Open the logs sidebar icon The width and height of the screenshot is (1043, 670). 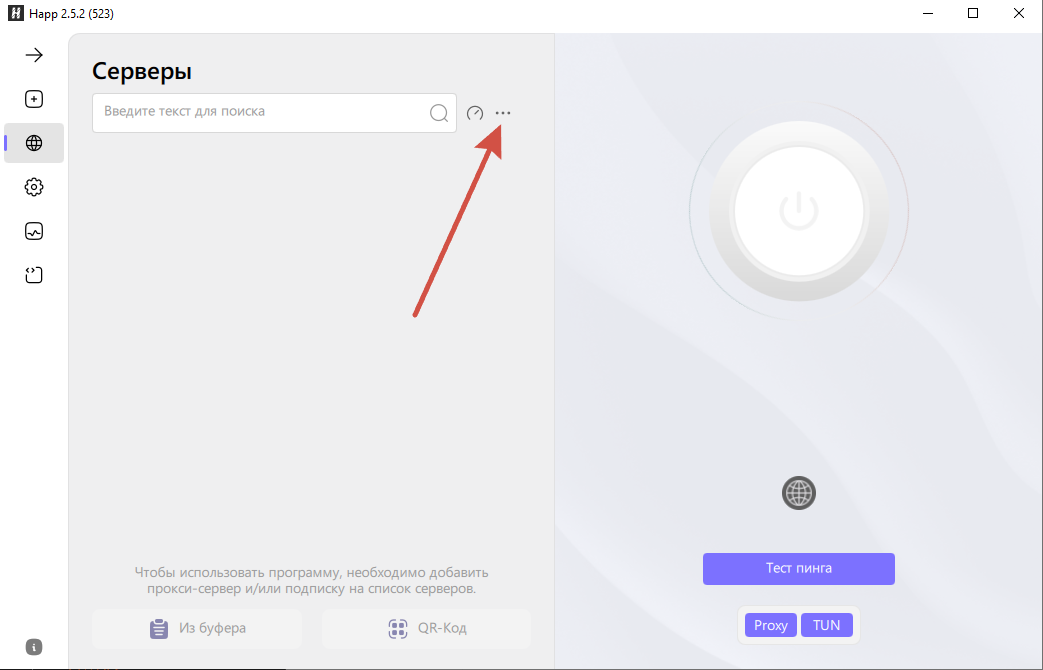34,275
